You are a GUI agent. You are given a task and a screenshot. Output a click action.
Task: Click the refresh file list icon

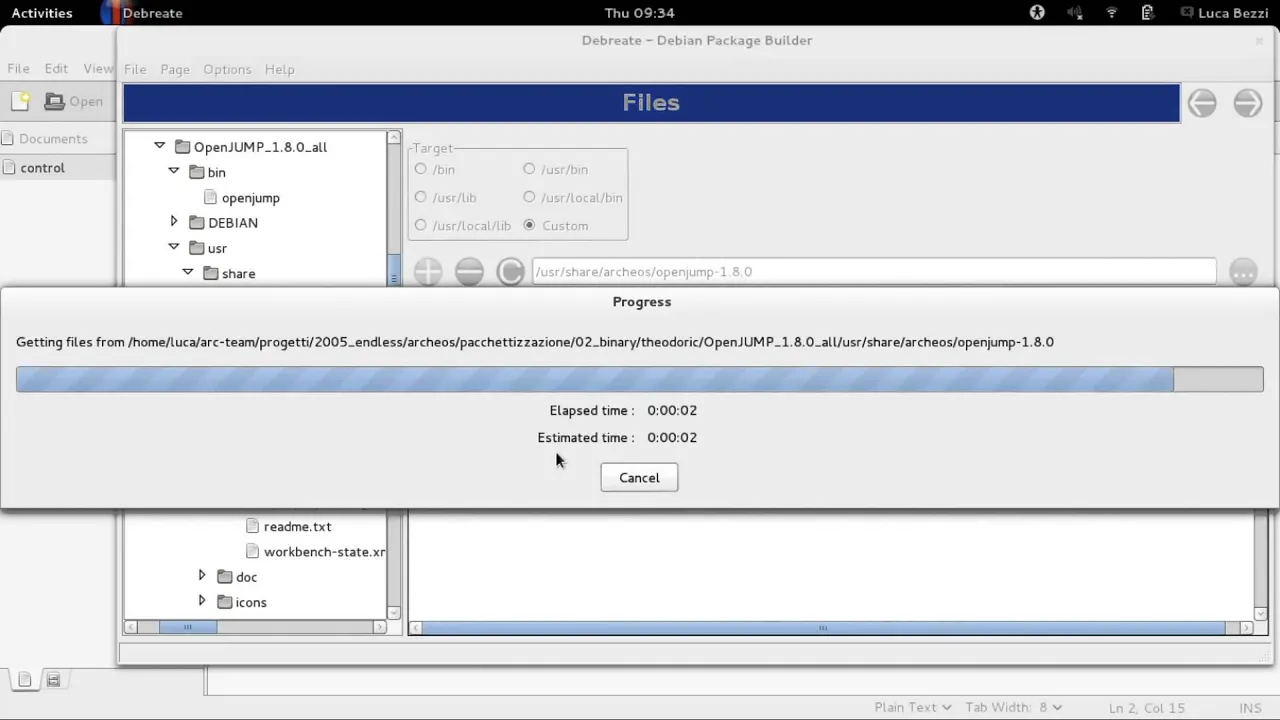(x=510, y=272)
